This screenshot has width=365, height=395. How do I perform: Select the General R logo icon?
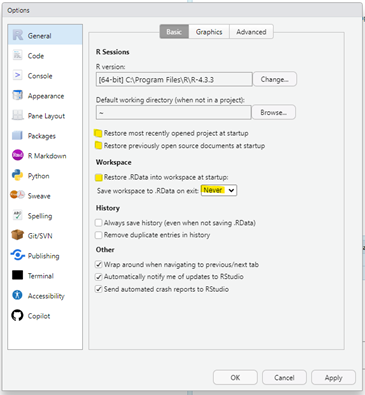[17, 35]
